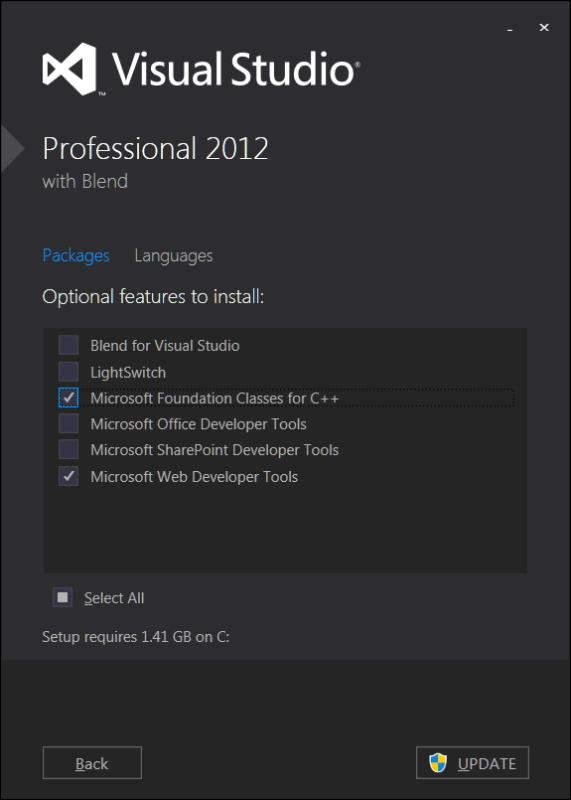This screenshot has width=571, height=800.
Task: Click the Visual Studio logo icon
Action: [70, 69]
